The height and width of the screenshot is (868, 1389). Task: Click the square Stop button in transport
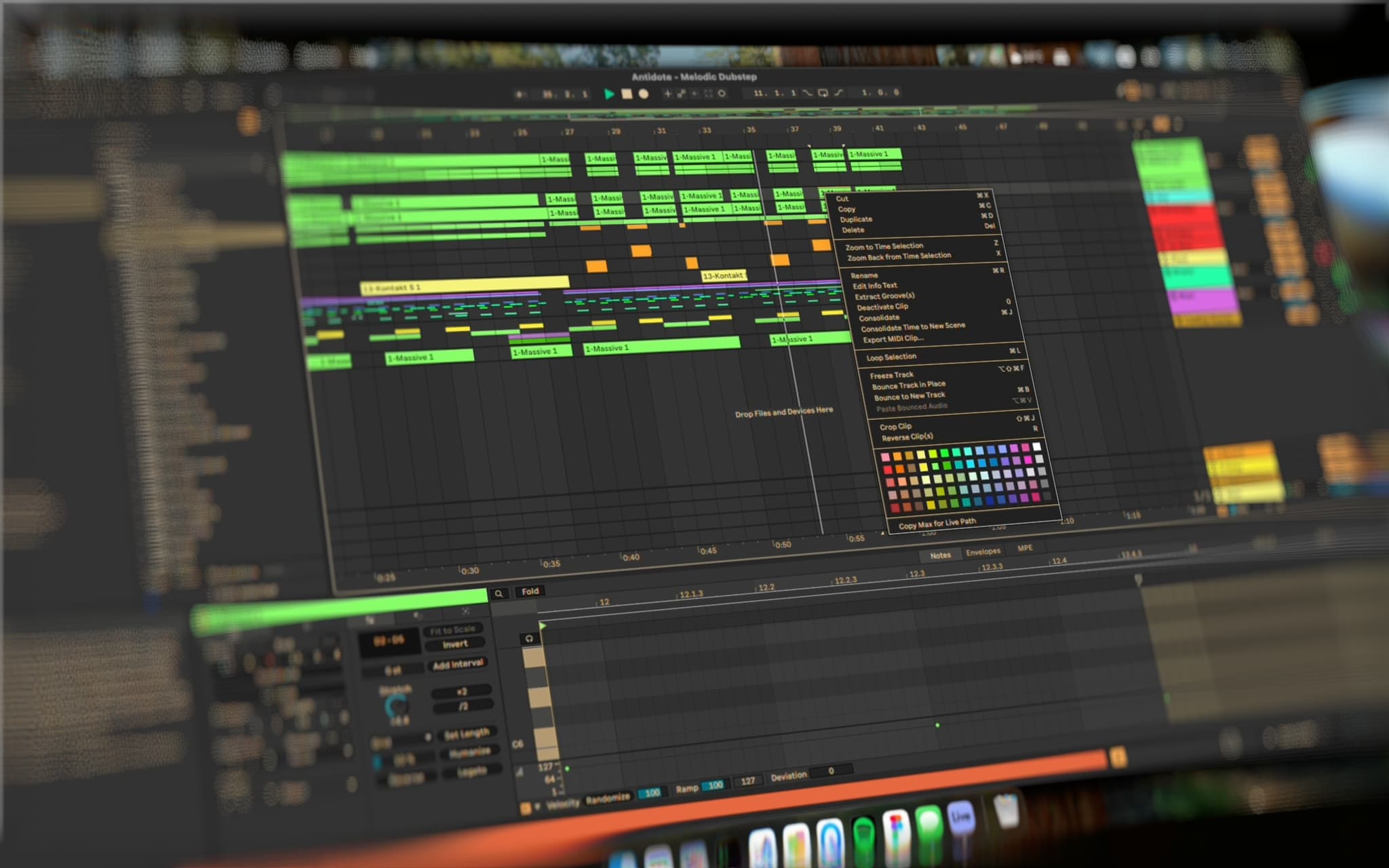[627, 94]
